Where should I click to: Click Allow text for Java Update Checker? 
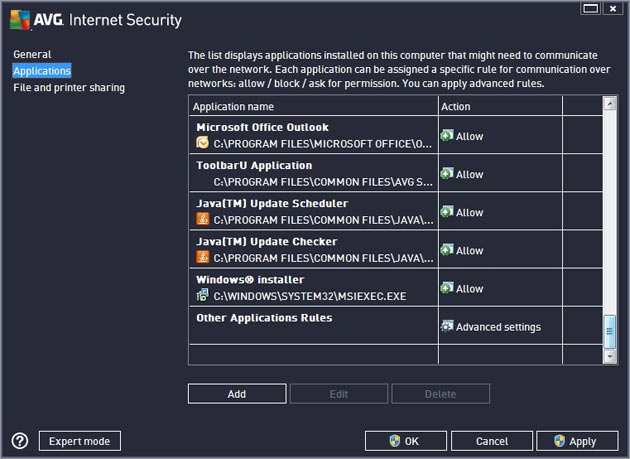[x=470, y=251]
